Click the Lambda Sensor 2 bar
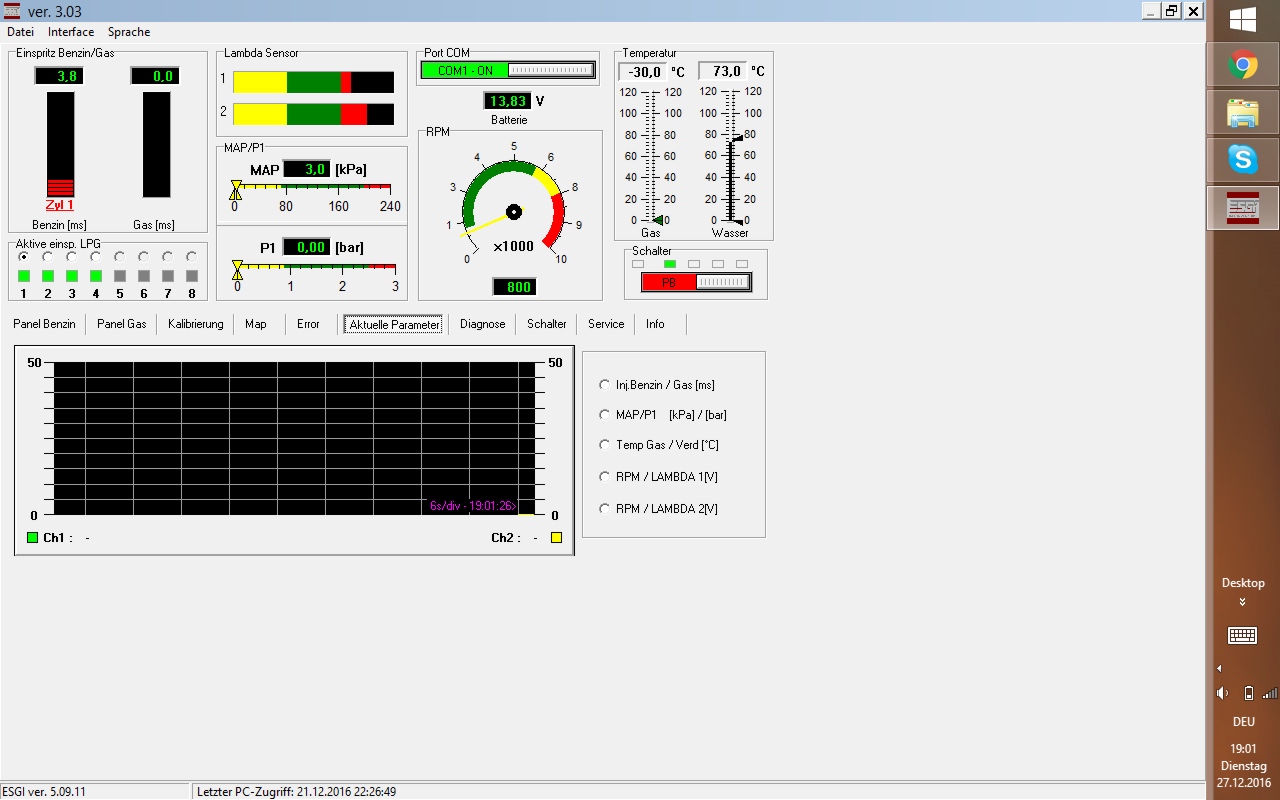 [x=313, y=114]
